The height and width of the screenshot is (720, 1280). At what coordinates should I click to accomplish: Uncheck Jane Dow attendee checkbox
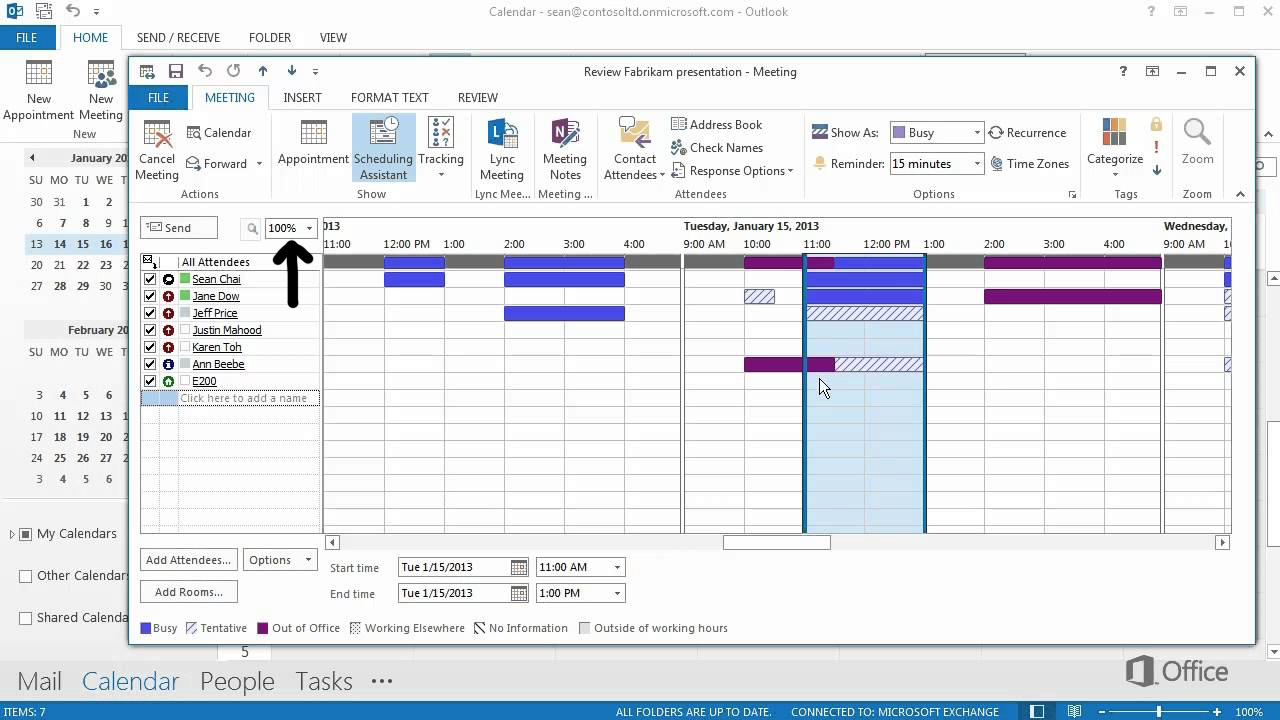point(150,296)
